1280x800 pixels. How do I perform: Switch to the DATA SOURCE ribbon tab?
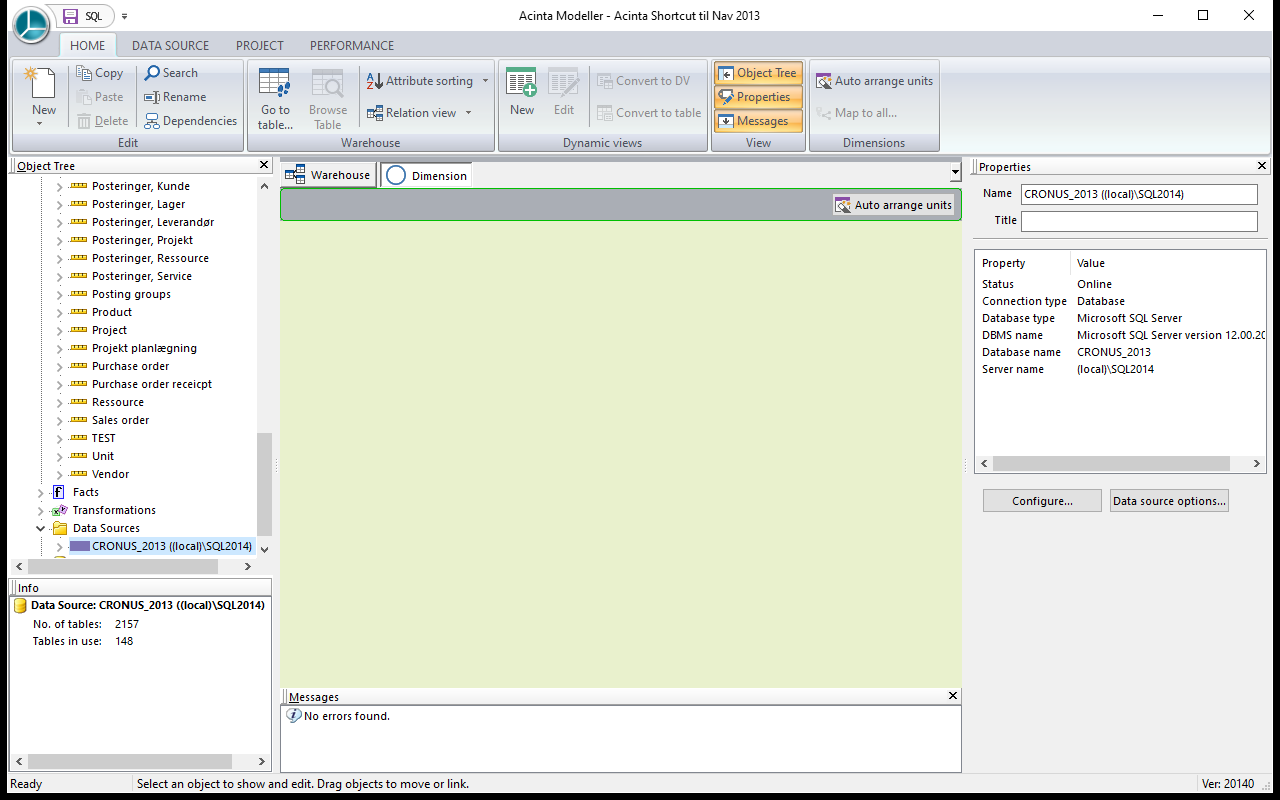click(x=171, y=45)
